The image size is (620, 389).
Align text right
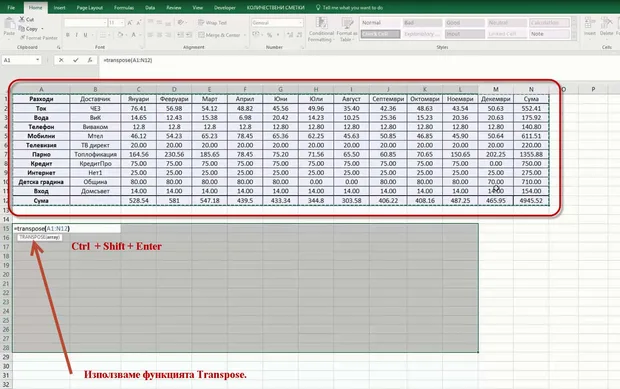pos(168,35)
